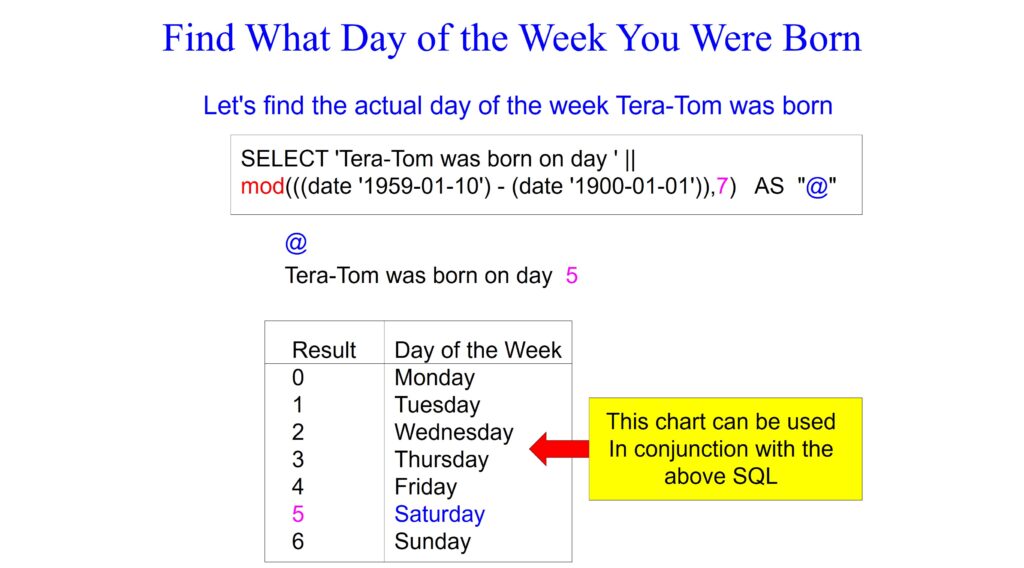Click the "Result" table column header

pos(323,350)
